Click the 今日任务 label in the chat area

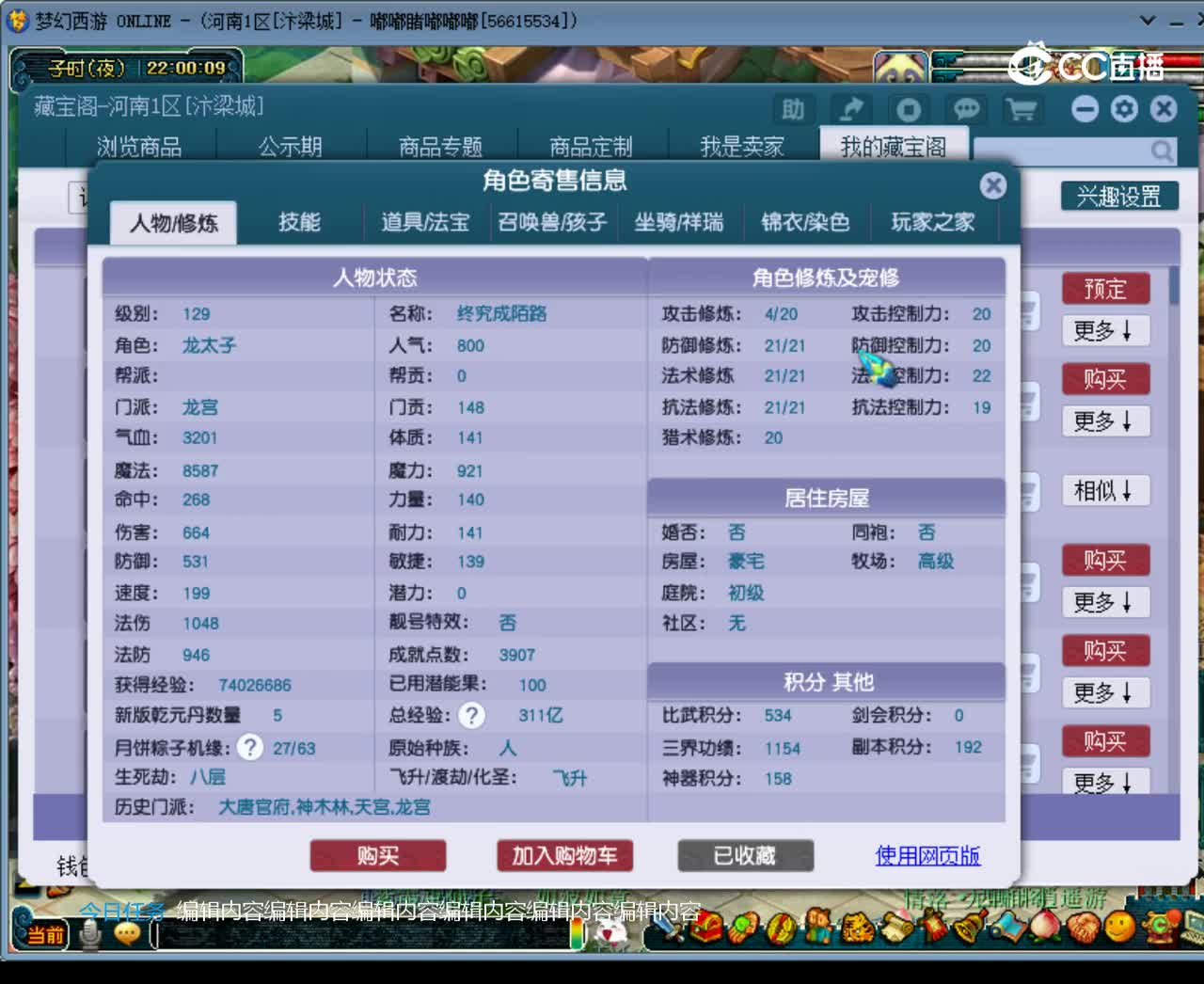click(x=121, y=911)
